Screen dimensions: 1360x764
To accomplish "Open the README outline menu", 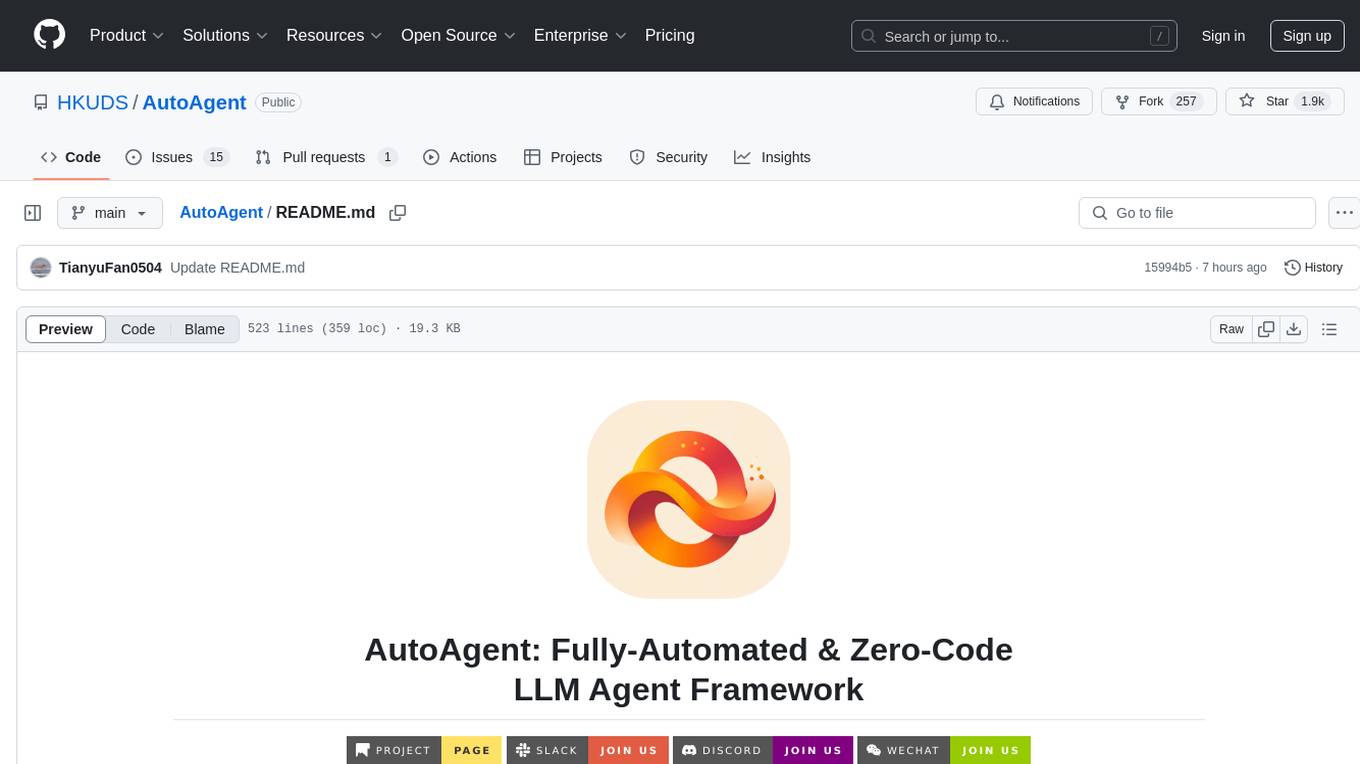I will (1329, 329).
